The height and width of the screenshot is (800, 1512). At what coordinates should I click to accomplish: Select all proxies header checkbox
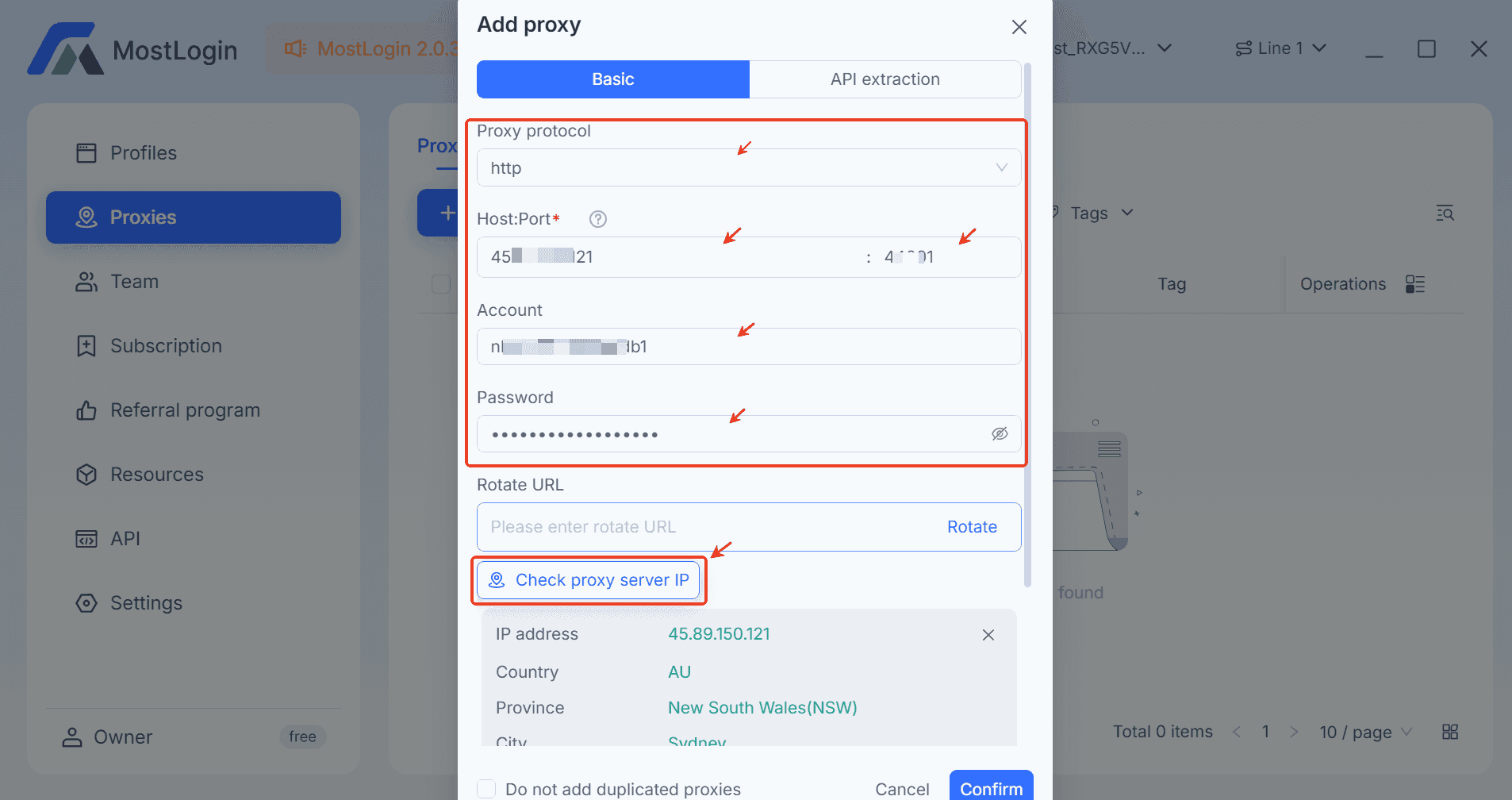(x=441, y=284)
